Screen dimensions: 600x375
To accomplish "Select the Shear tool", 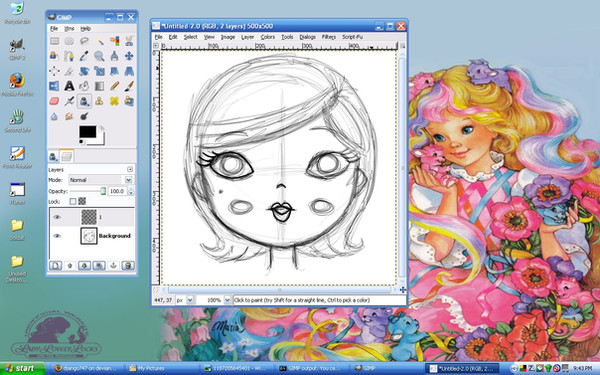I will (114, 71).
